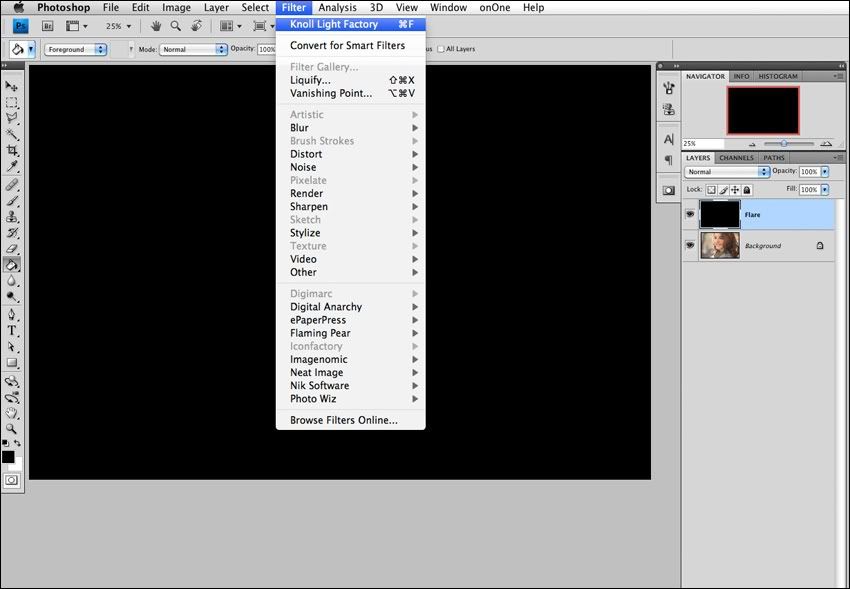Toggle Lock all for the layer
The image size is (850, 589).
(747, 190)
